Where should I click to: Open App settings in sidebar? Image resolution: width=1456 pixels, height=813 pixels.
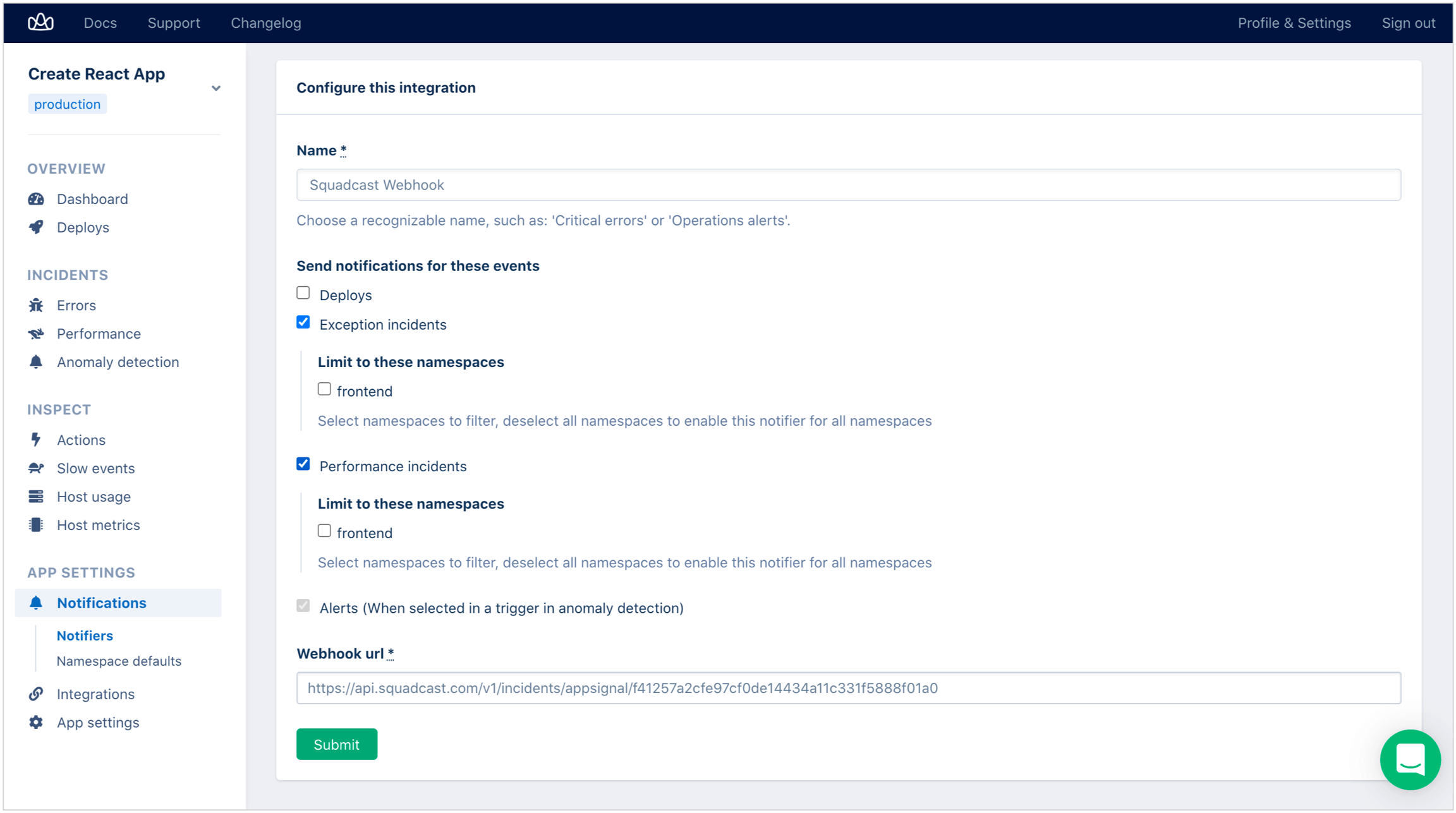(x=98, y=722)
